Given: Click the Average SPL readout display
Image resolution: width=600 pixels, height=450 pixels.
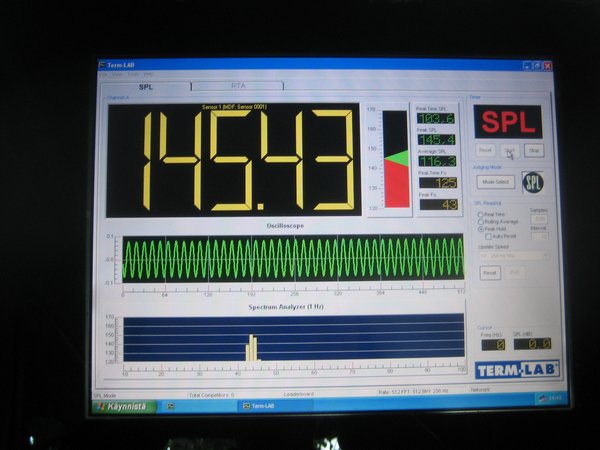Looking at the screenshot, I should [x=436, y=160].
